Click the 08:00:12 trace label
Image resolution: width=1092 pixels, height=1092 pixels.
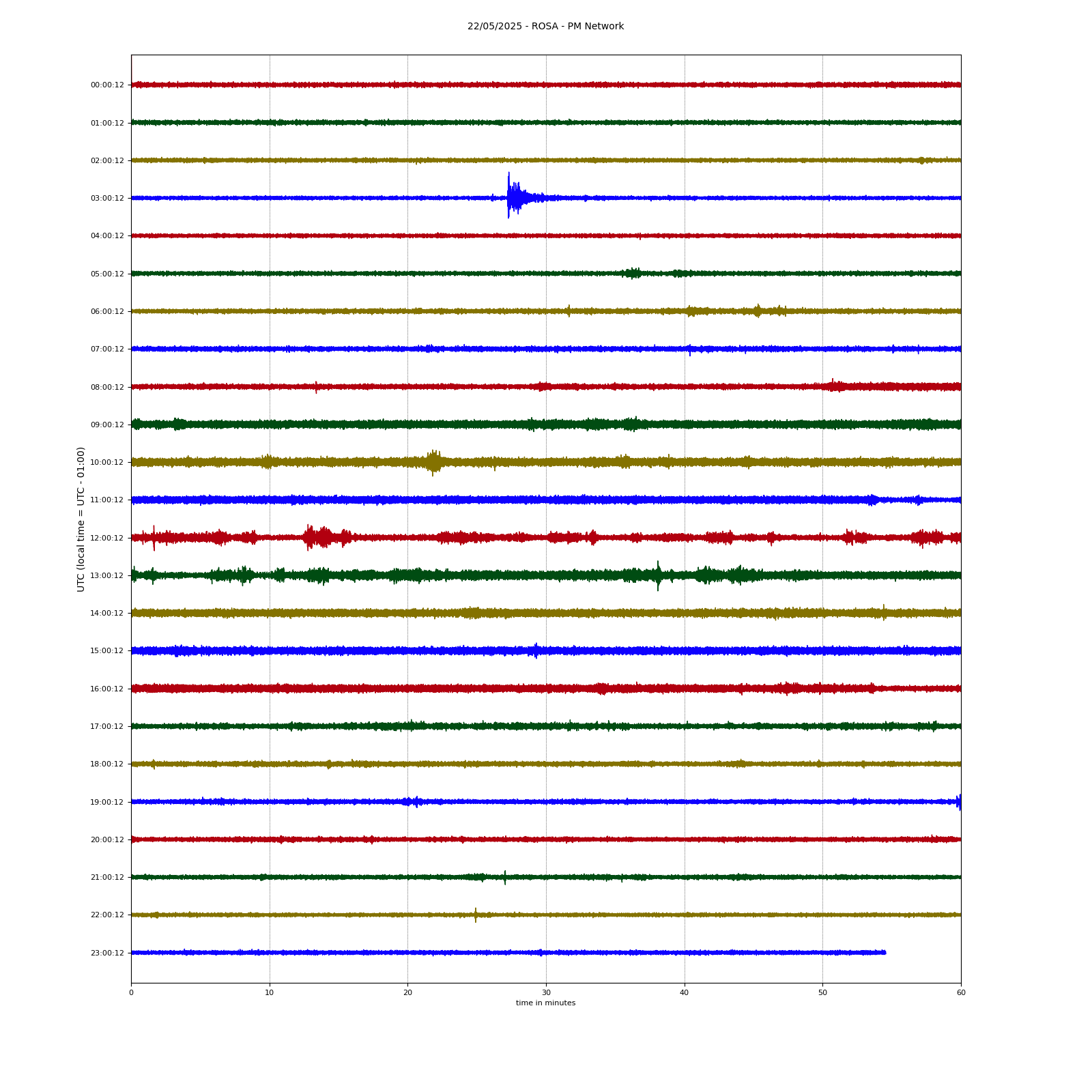pyautogui.click(x=107, y=387)
